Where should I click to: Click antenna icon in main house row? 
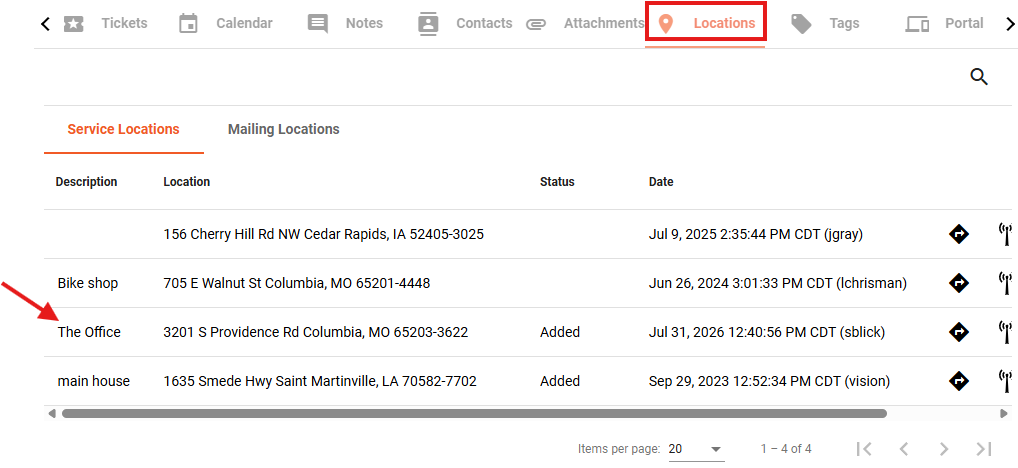1006,381
